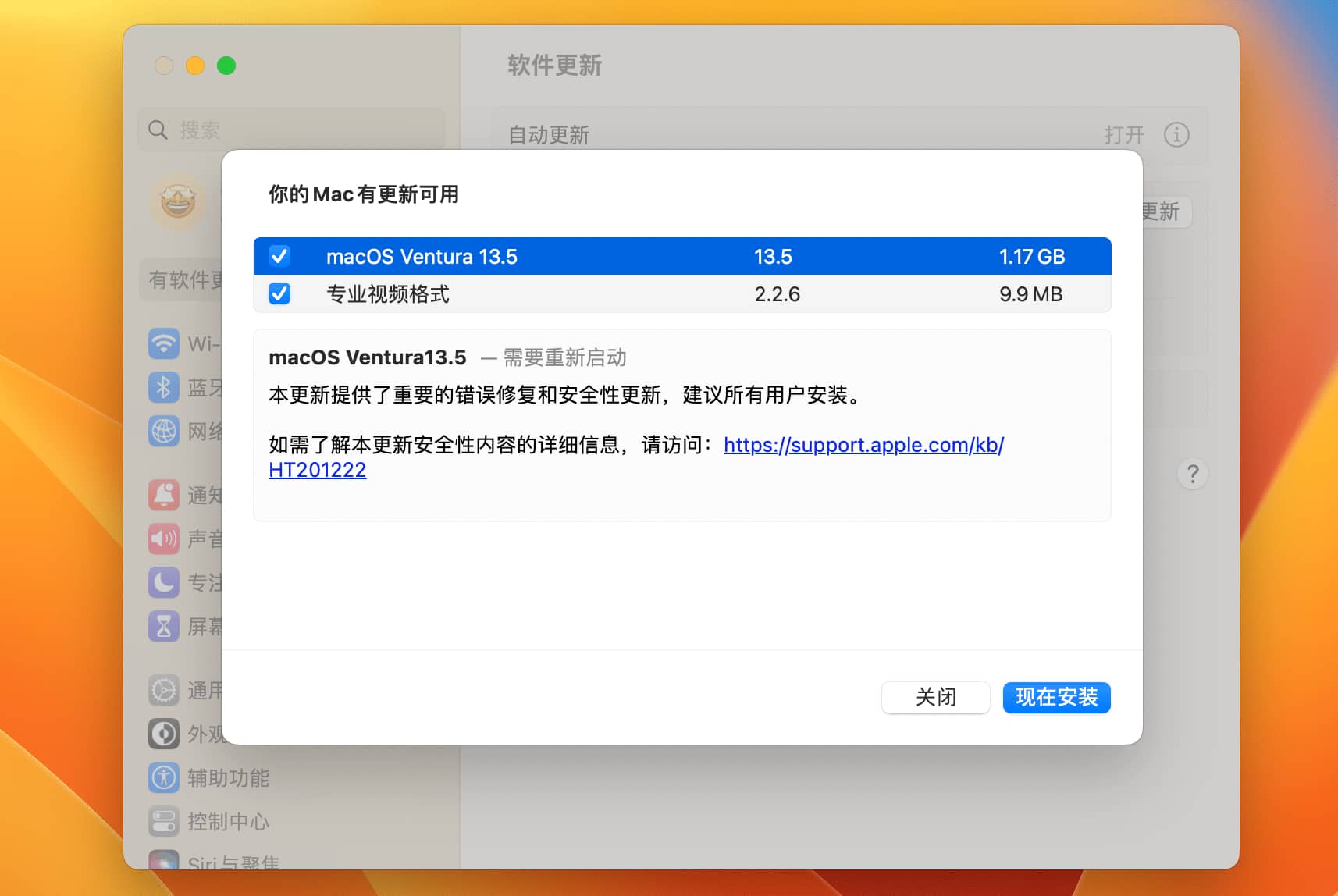Uncheck the 专业视频格式 update checkbox
This screenshot has height=896, width=1338.
click(279, 293)
